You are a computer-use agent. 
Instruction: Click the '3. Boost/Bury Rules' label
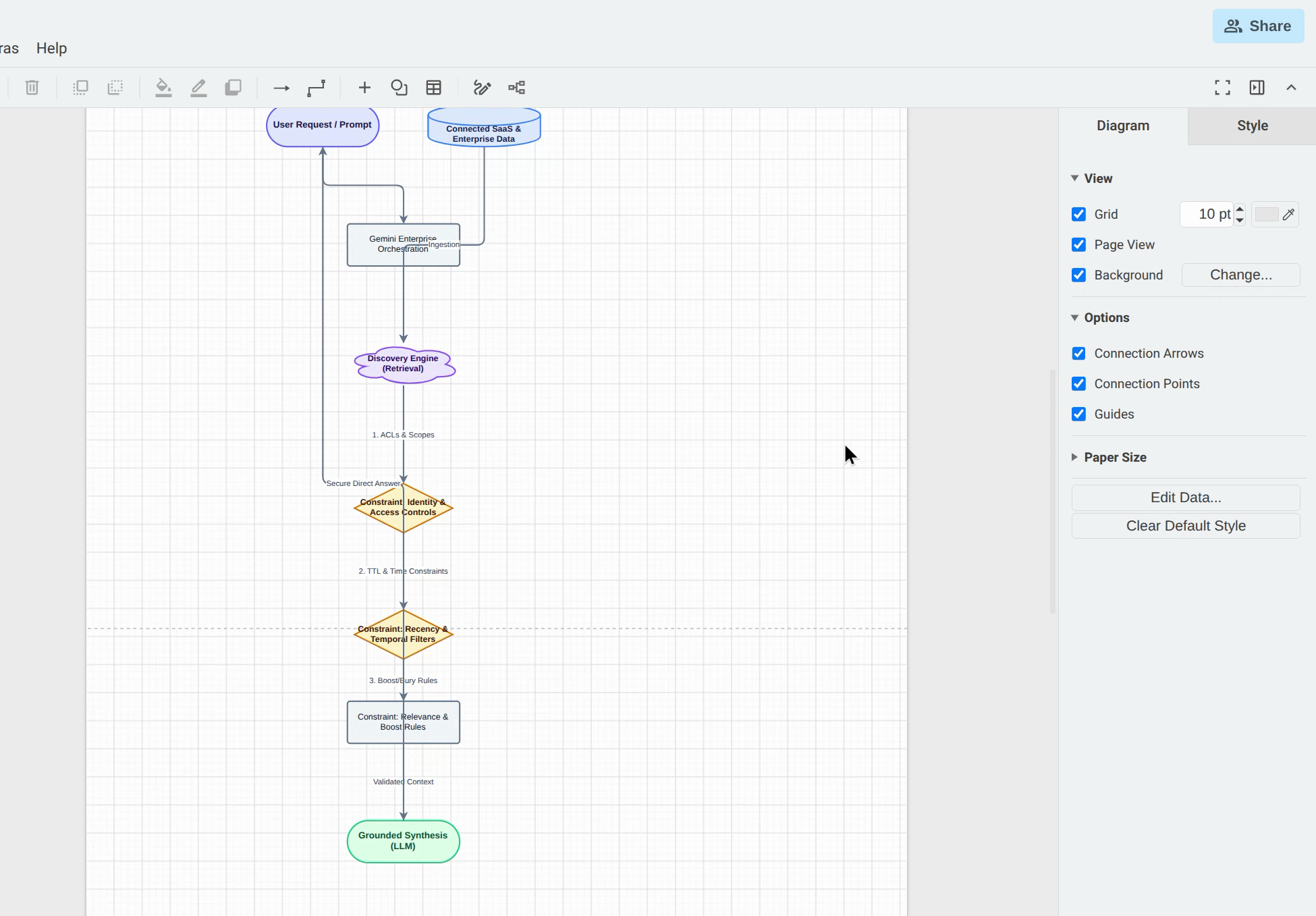point(403,681)
